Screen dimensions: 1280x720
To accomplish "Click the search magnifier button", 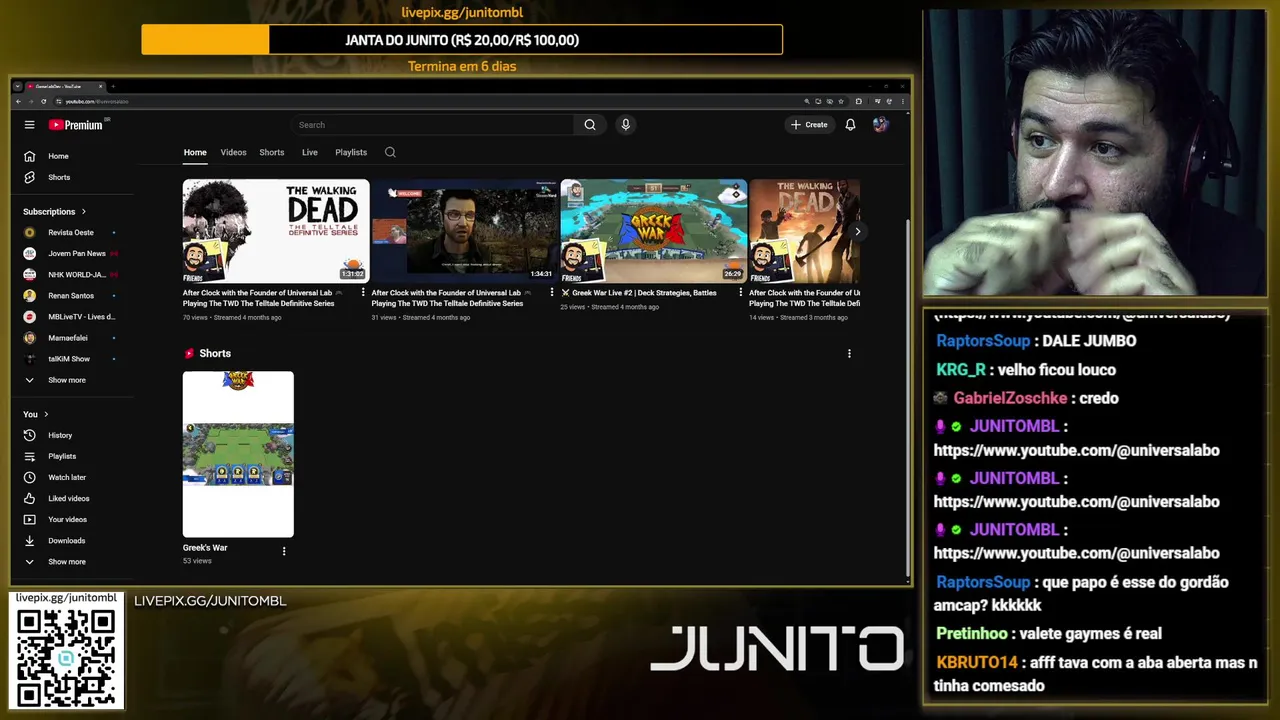I will (x=590, y=125).
